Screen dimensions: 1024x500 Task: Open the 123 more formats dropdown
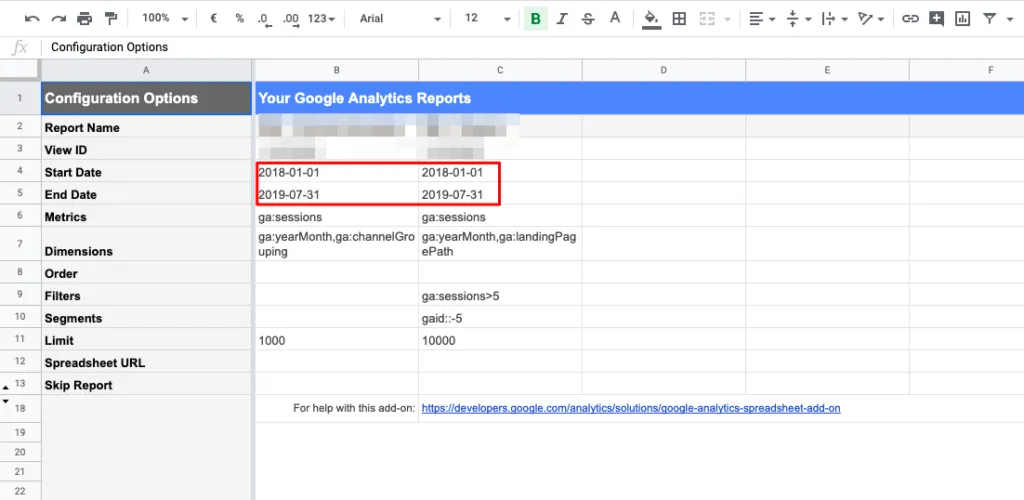[x=321, y=19]
